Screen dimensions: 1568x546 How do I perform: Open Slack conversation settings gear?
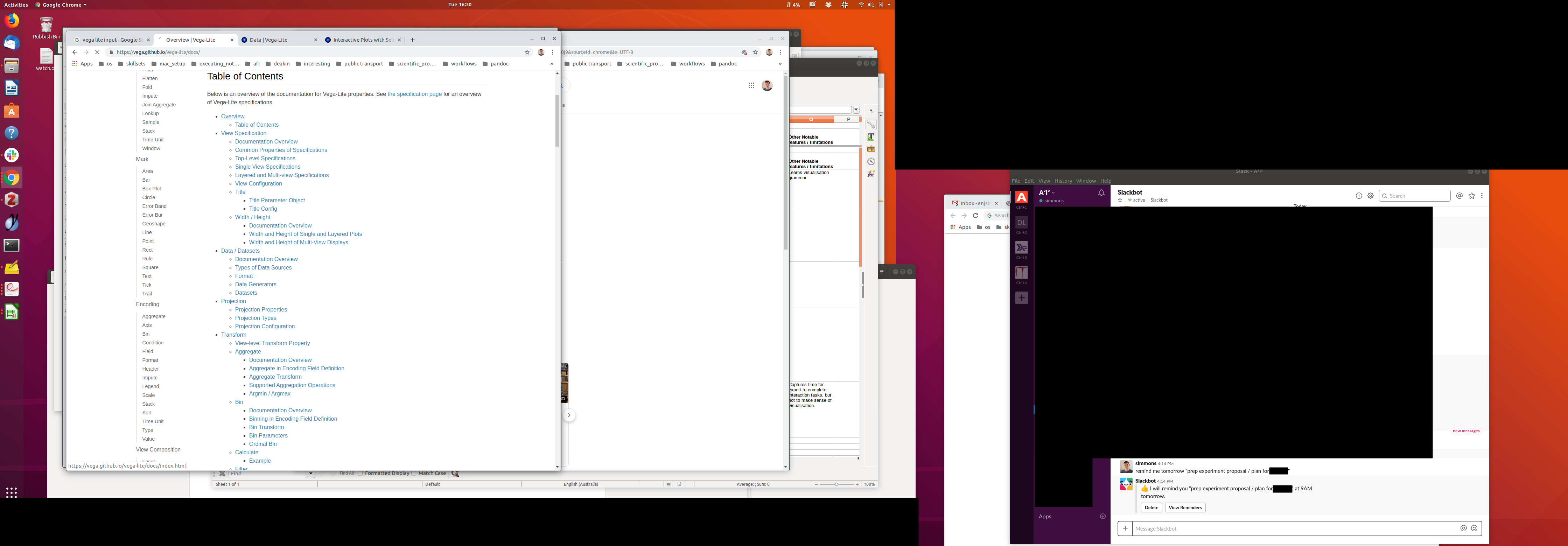(x=1370, y=196)
